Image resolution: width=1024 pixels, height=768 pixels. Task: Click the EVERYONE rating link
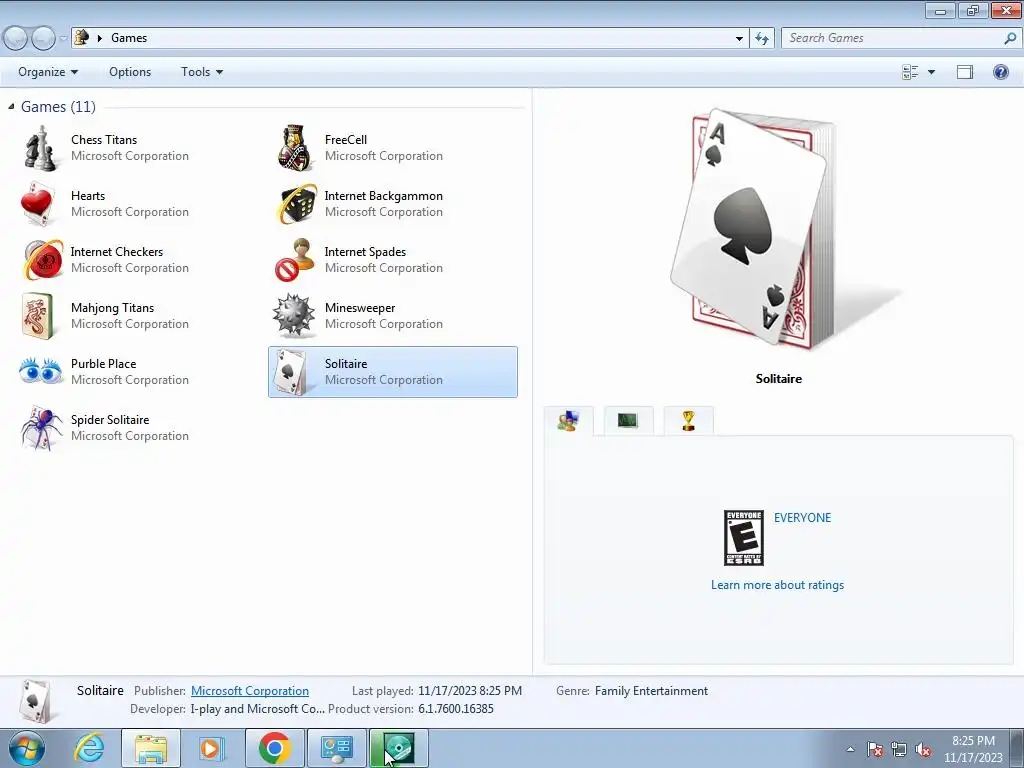click(803, 518)
